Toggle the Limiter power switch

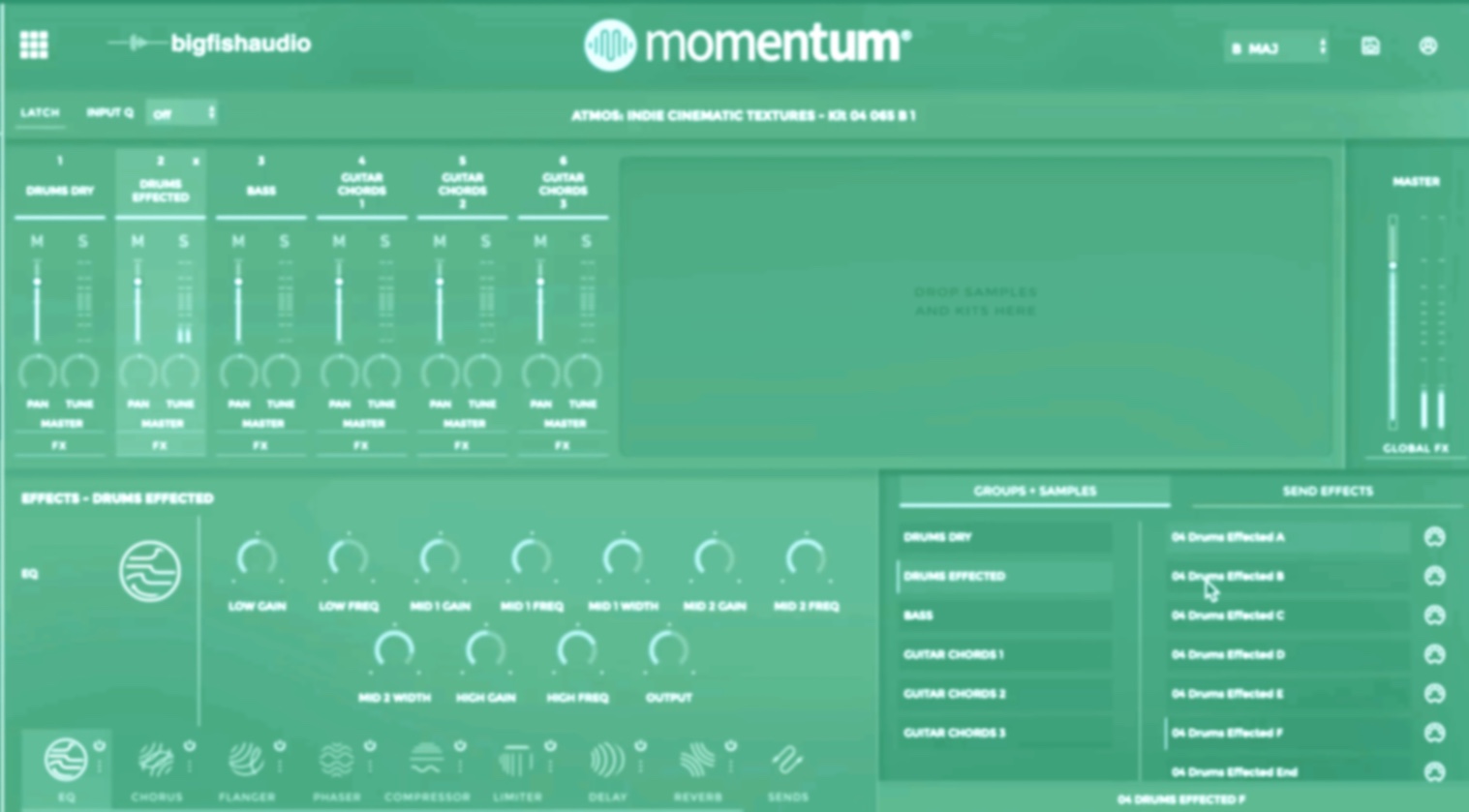(550, 746)
